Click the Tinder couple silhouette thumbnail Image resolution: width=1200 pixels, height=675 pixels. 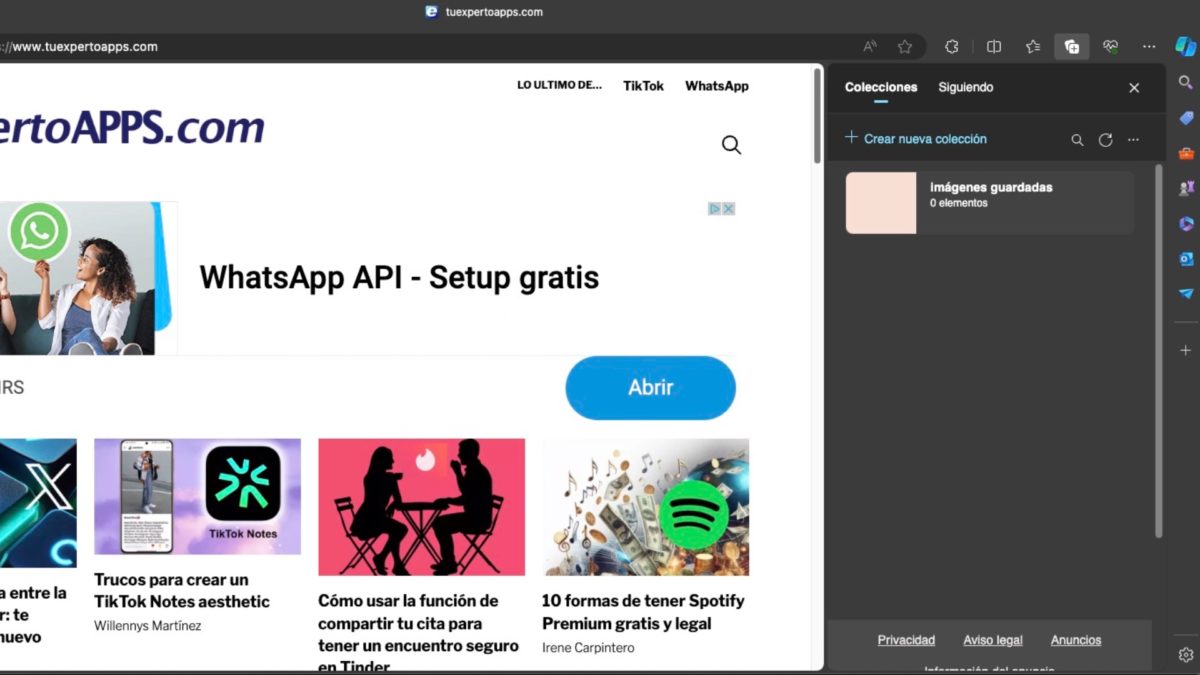(x=421, y=507)
